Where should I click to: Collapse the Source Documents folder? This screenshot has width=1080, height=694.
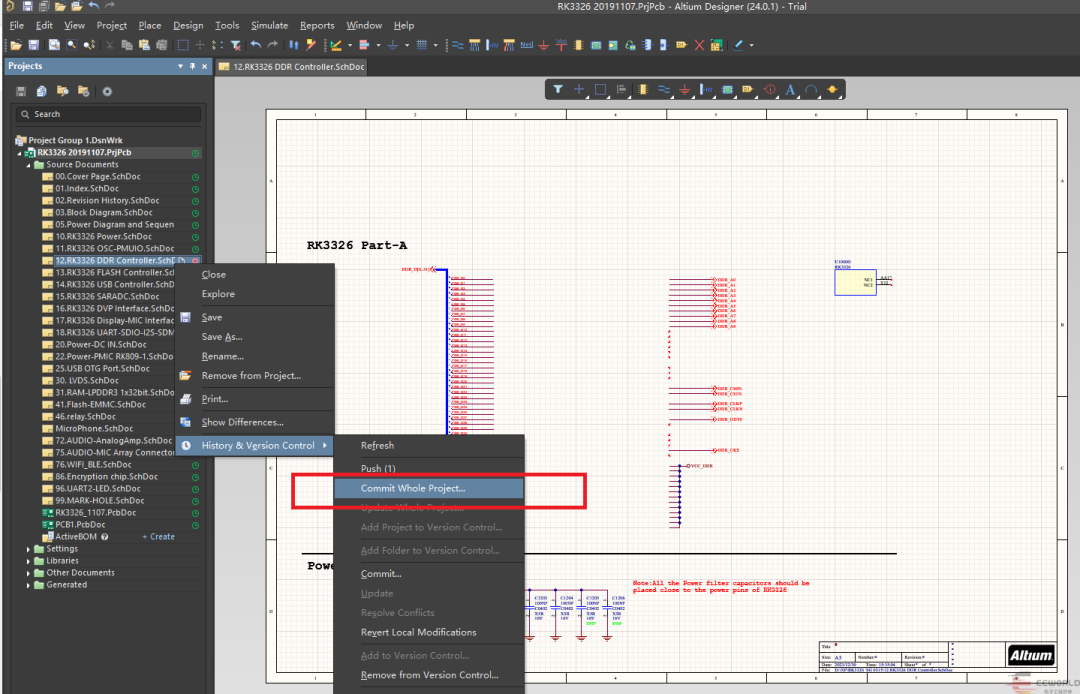(29, 165)
